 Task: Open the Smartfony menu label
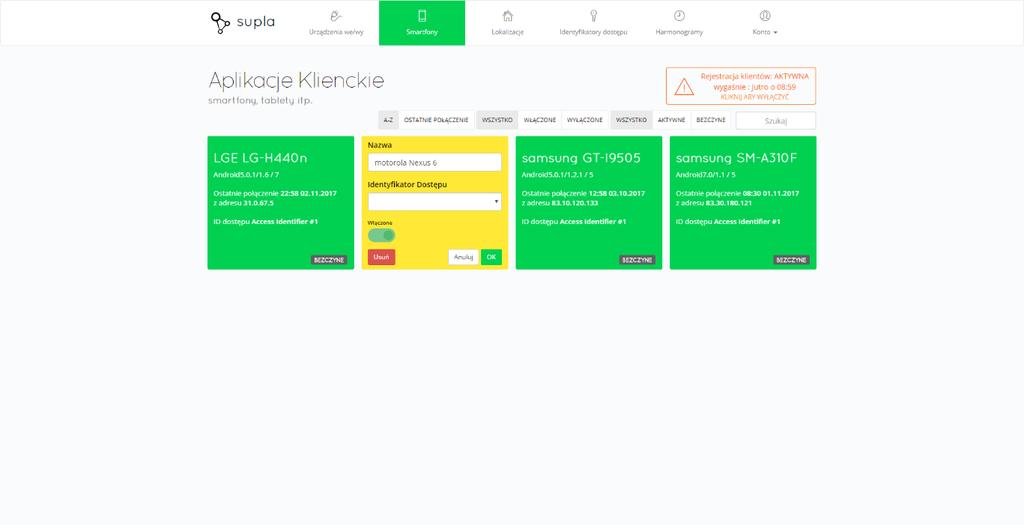click(422, 32)
